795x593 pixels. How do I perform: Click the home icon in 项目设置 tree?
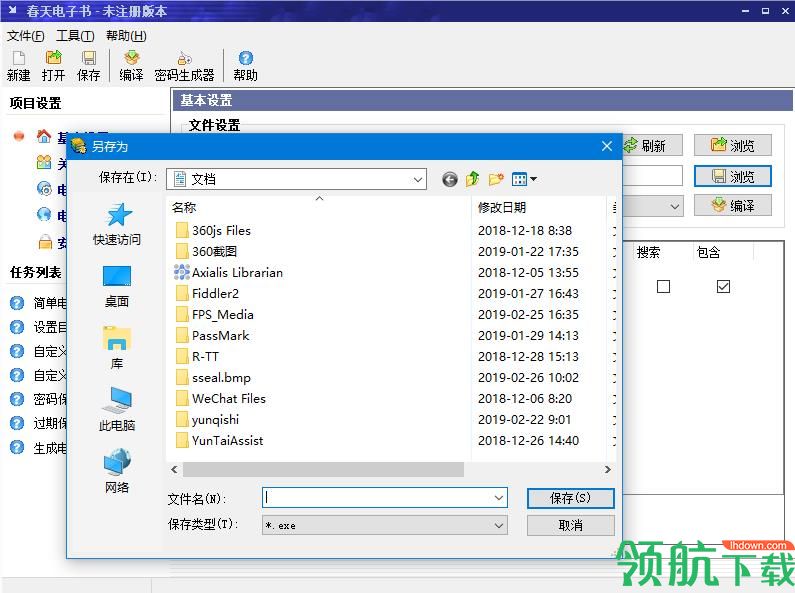tap(44, 136)
